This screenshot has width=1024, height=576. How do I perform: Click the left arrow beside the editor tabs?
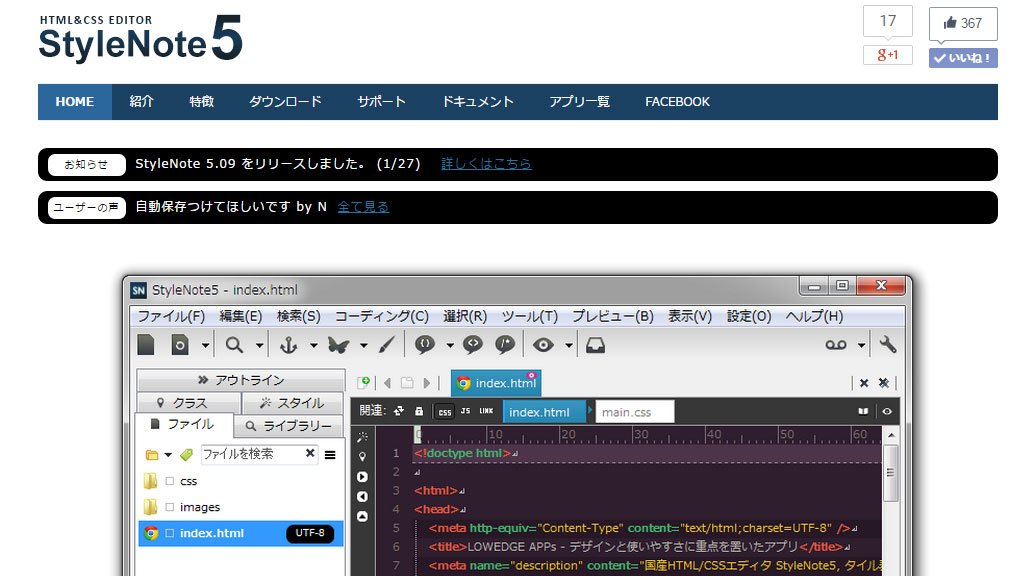(388, 383)
